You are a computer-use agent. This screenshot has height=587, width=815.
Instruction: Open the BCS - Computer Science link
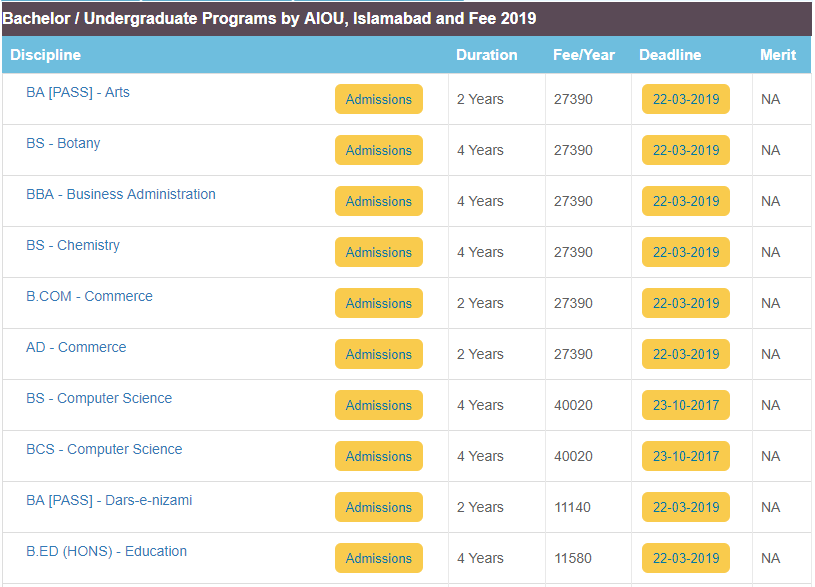pyautogui.click(x=104, y=449)
